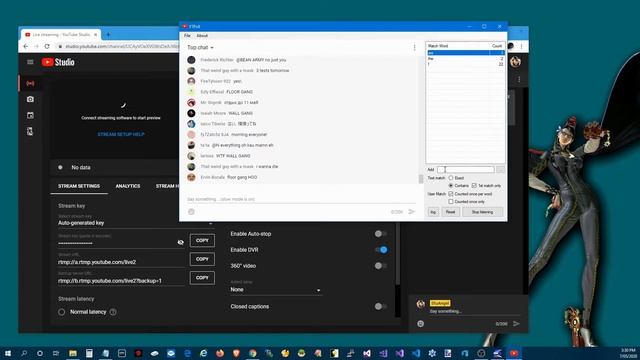Open Added delay None dropdown
The width and height of the screenshot is (640, 360).
(276, 289)
